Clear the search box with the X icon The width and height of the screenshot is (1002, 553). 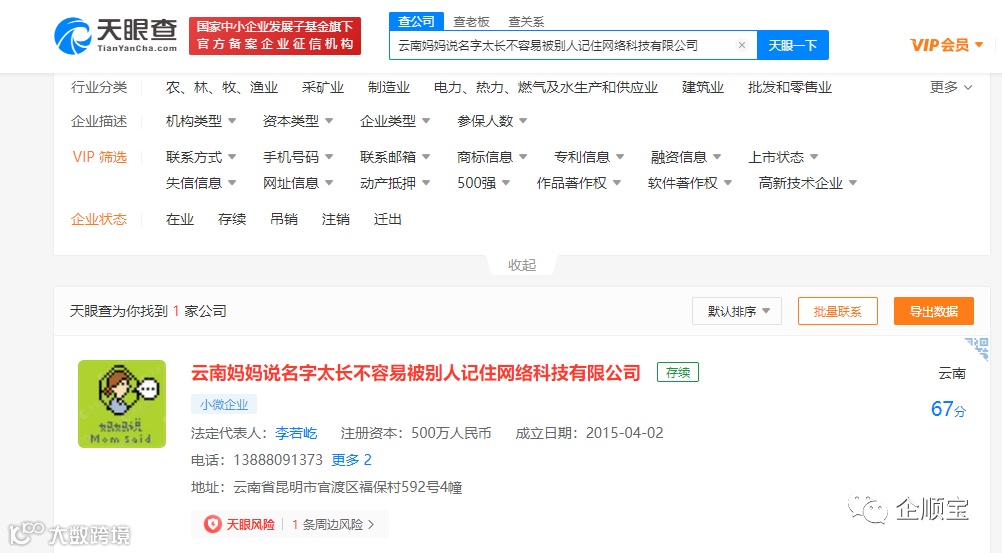[x=742, y=45]
